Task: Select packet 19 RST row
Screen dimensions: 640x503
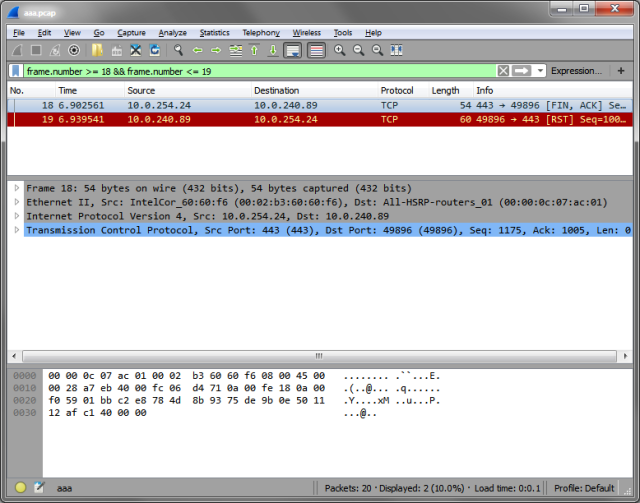Action: pos(320,120)
